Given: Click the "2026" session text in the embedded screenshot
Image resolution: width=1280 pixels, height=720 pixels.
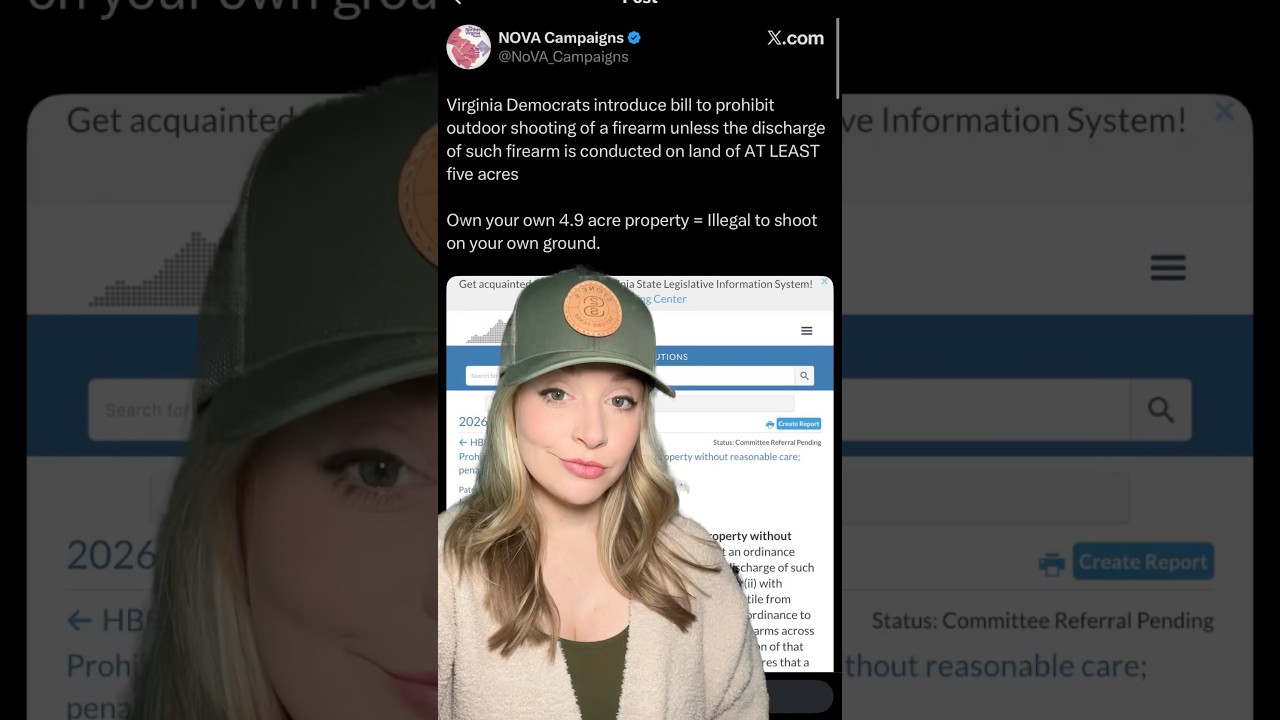Looking at the screenshot, I should pyautogui.click(x=473, y=422).
